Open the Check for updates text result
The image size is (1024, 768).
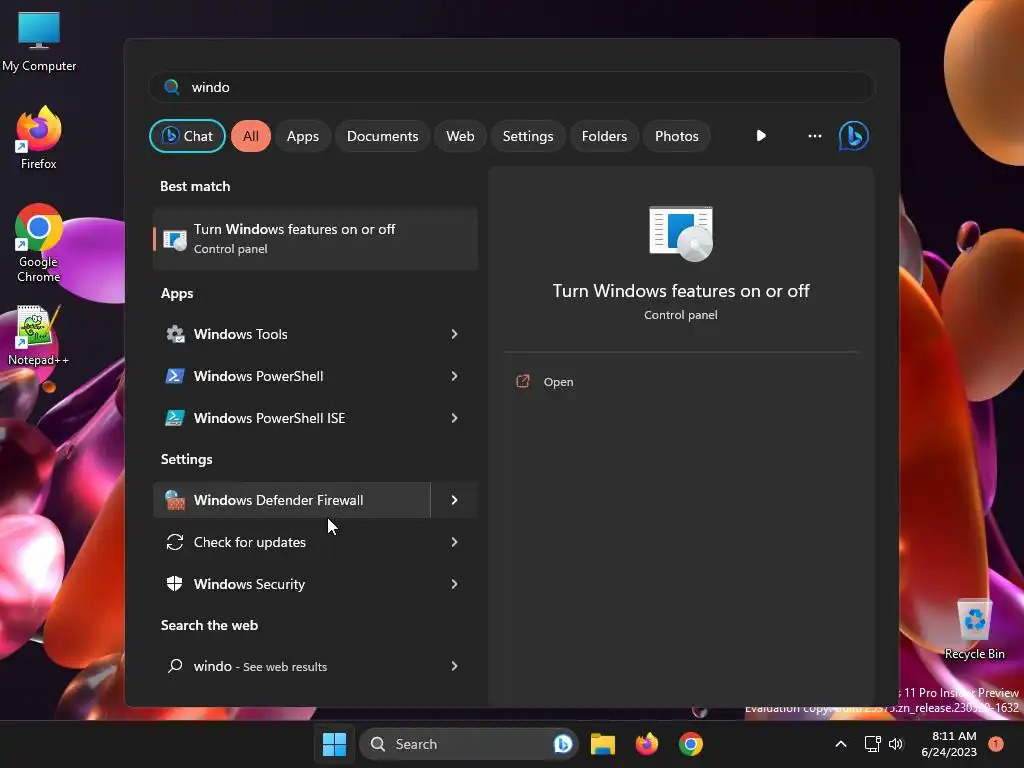pos(249,542)
